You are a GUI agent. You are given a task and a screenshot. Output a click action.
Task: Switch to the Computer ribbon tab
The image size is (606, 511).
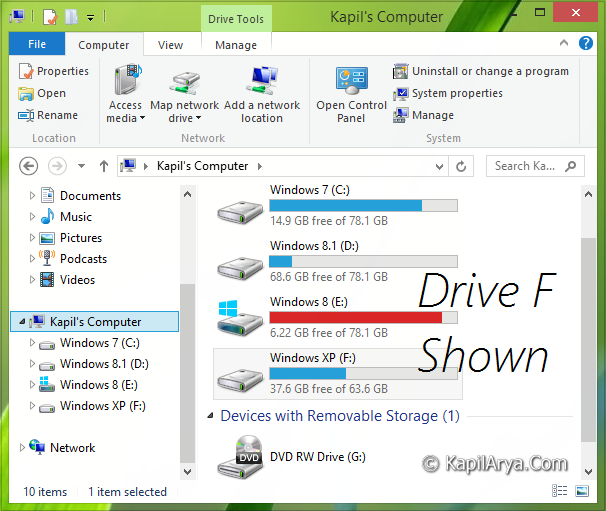pyautogui.click(x=104, y=45)
